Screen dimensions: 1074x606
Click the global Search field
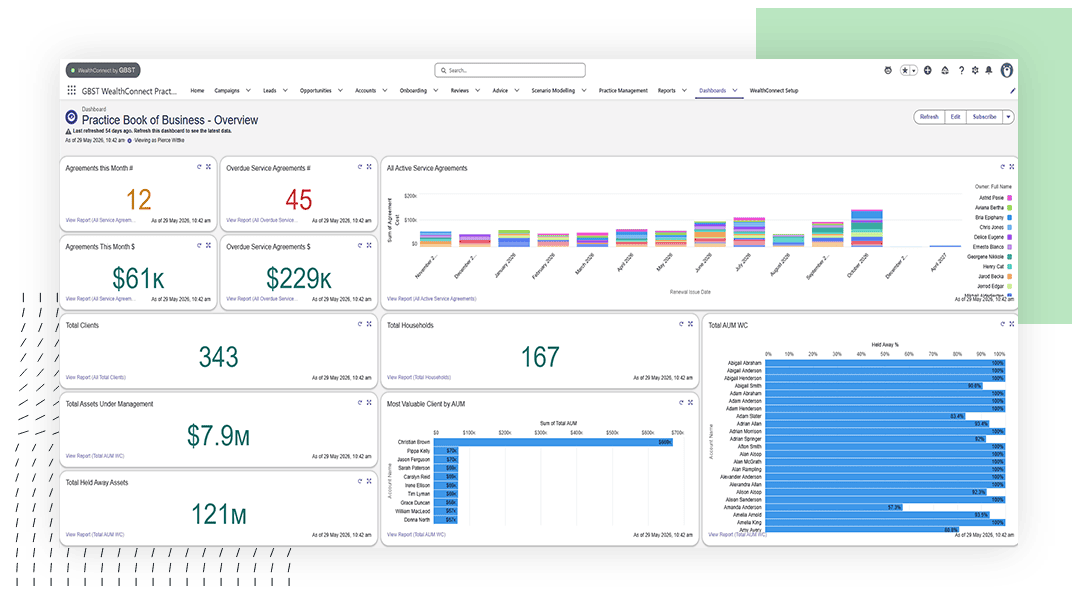pyautogui.click(x=510, y=70)
